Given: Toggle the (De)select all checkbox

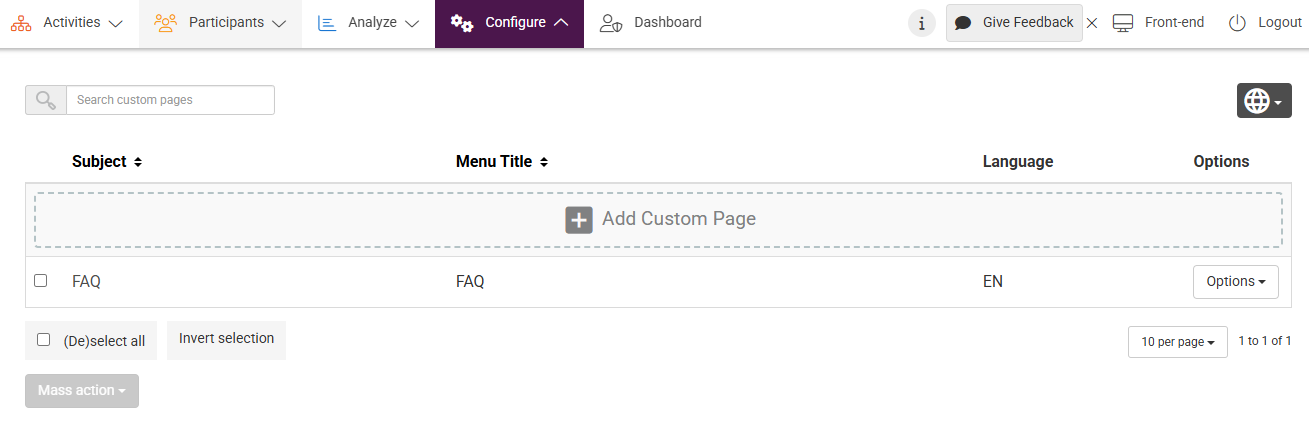Looking at the screenshot, I should 44,340.
